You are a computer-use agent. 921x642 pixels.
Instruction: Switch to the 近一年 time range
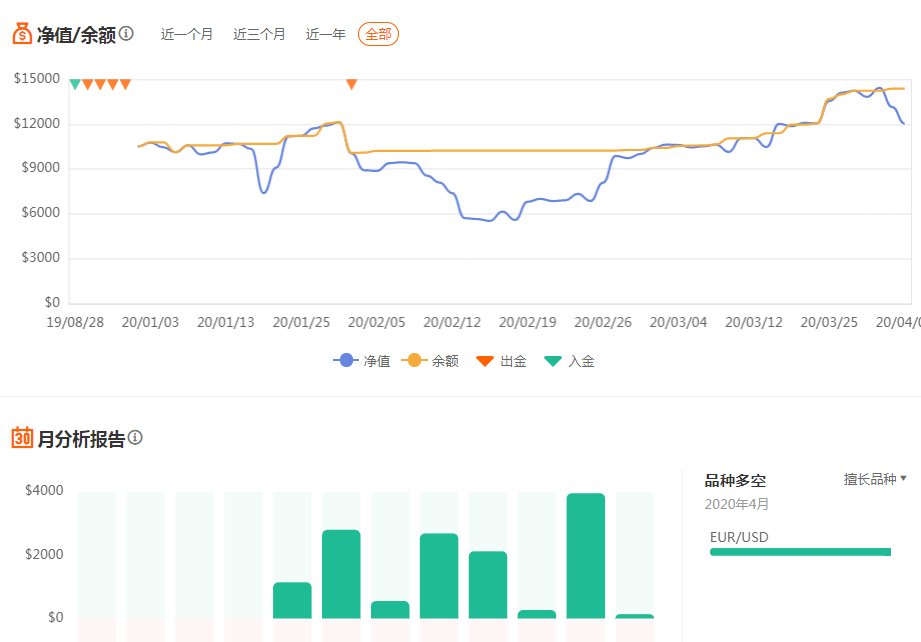(x=325, y=34)
